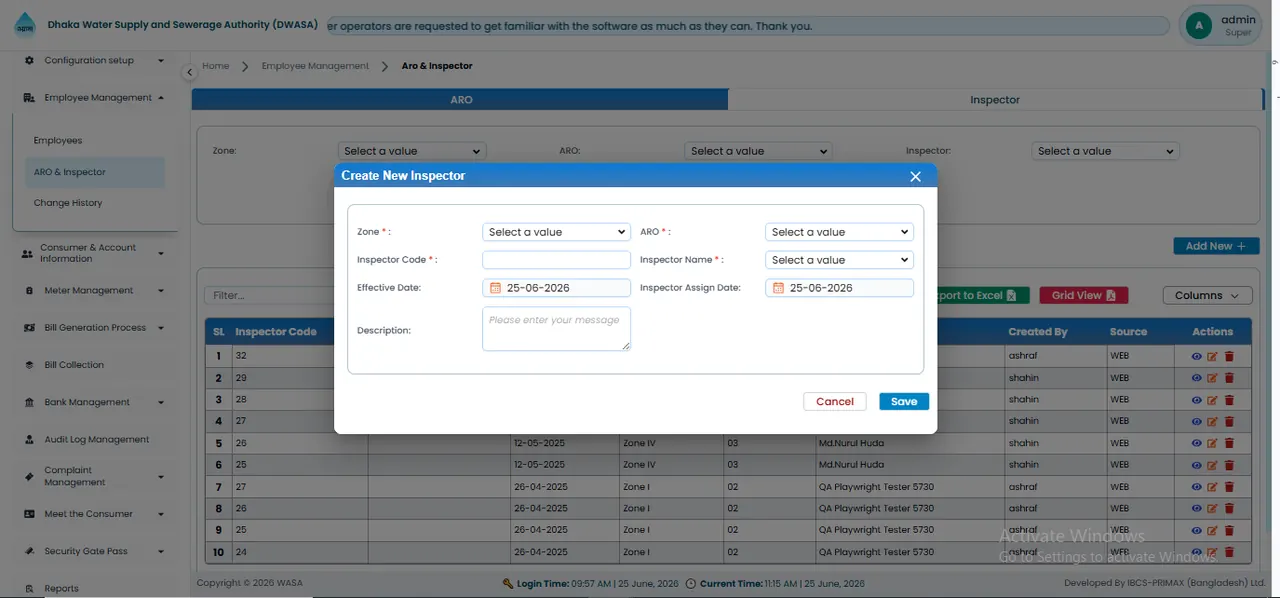Click the Add New button
1280x598 pixels.
point(1216,246)
